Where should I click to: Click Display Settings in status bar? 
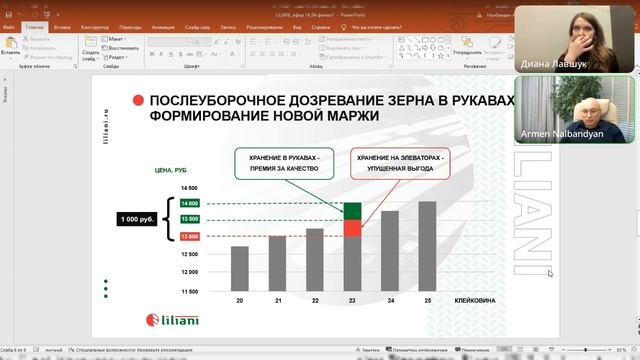(417, 350)
